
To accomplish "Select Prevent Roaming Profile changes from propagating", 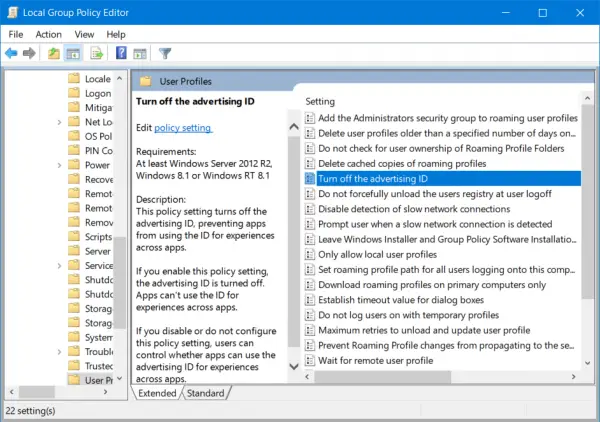I will (442, 345).
